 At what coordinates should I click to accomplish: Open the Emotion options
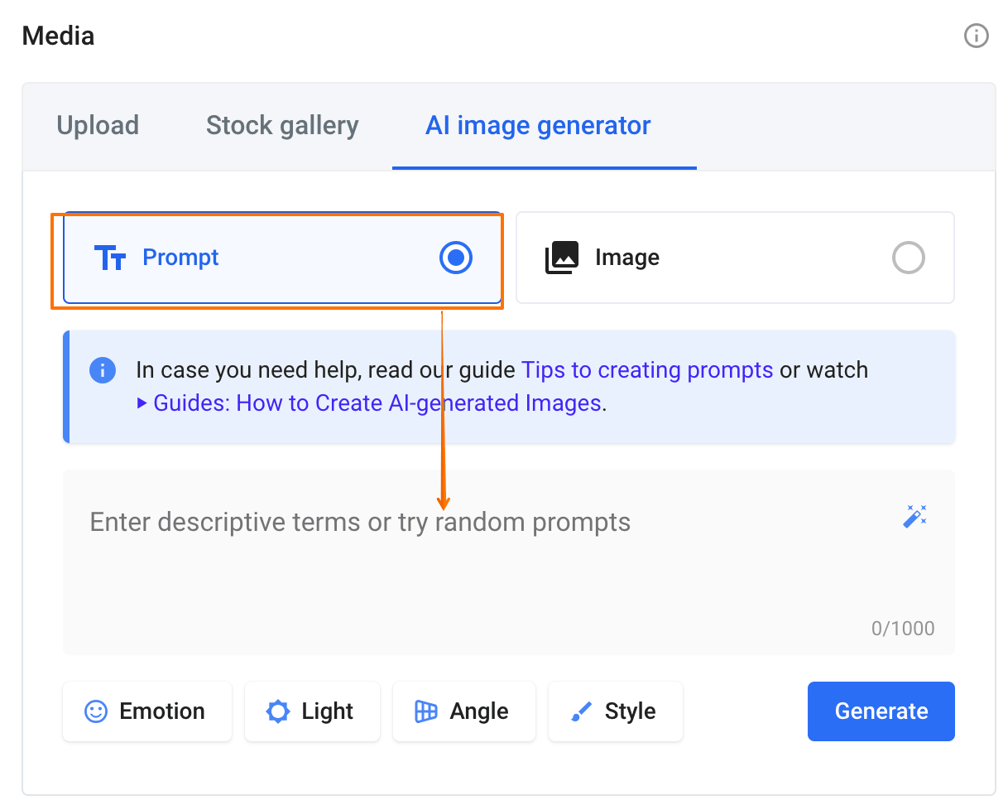pyautogui.click(x=147, y=711)
